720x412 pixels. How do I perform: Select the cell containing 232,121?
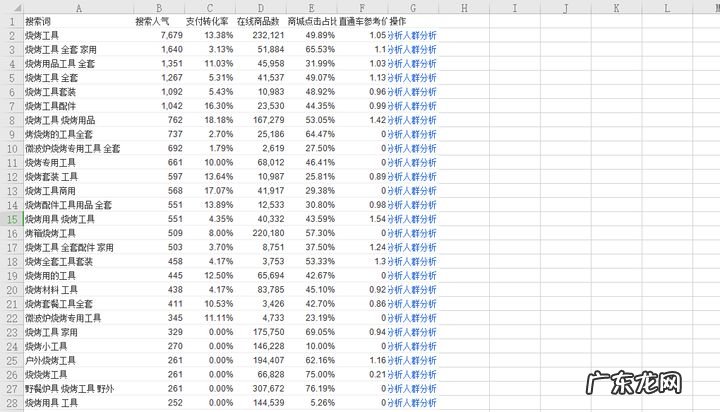(260, 35)
